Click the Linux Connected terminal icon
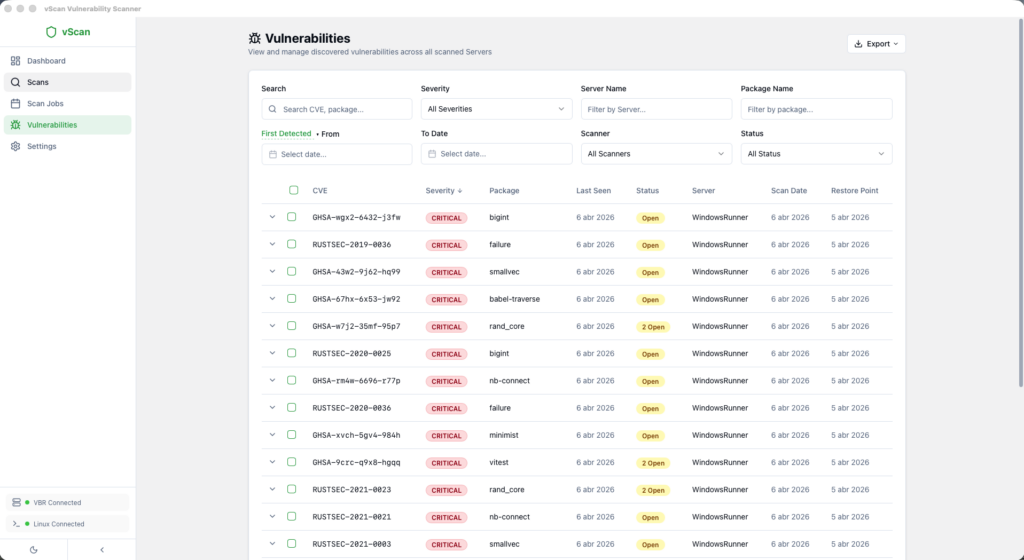1024x560 pixels. click(x=16, y=524)
